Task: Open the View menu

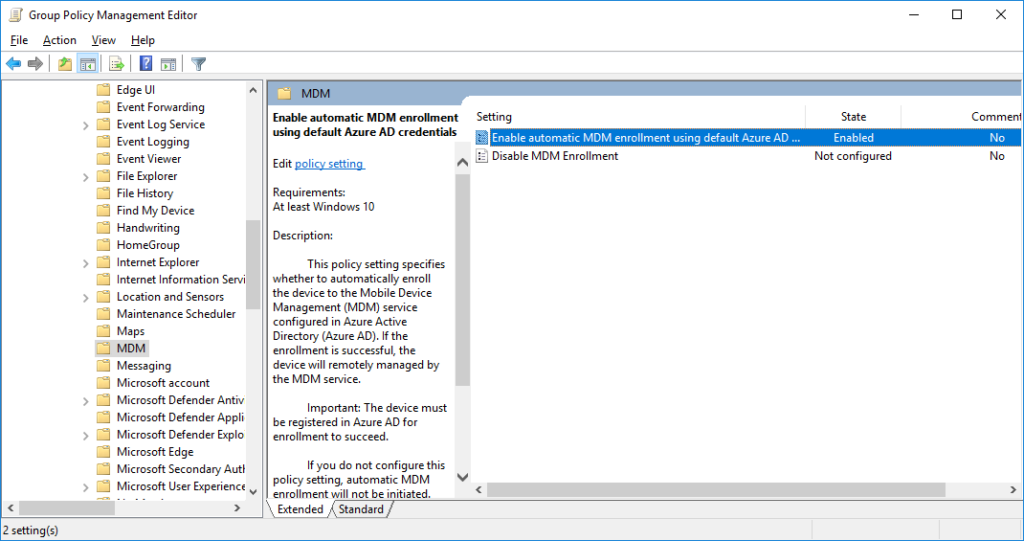Action: coord(103,40)
